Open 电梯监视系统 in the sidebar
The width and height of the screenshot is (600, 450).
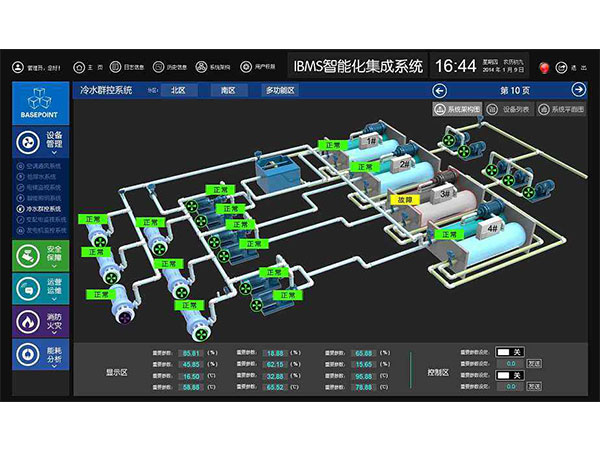click(x=39, y=188)
